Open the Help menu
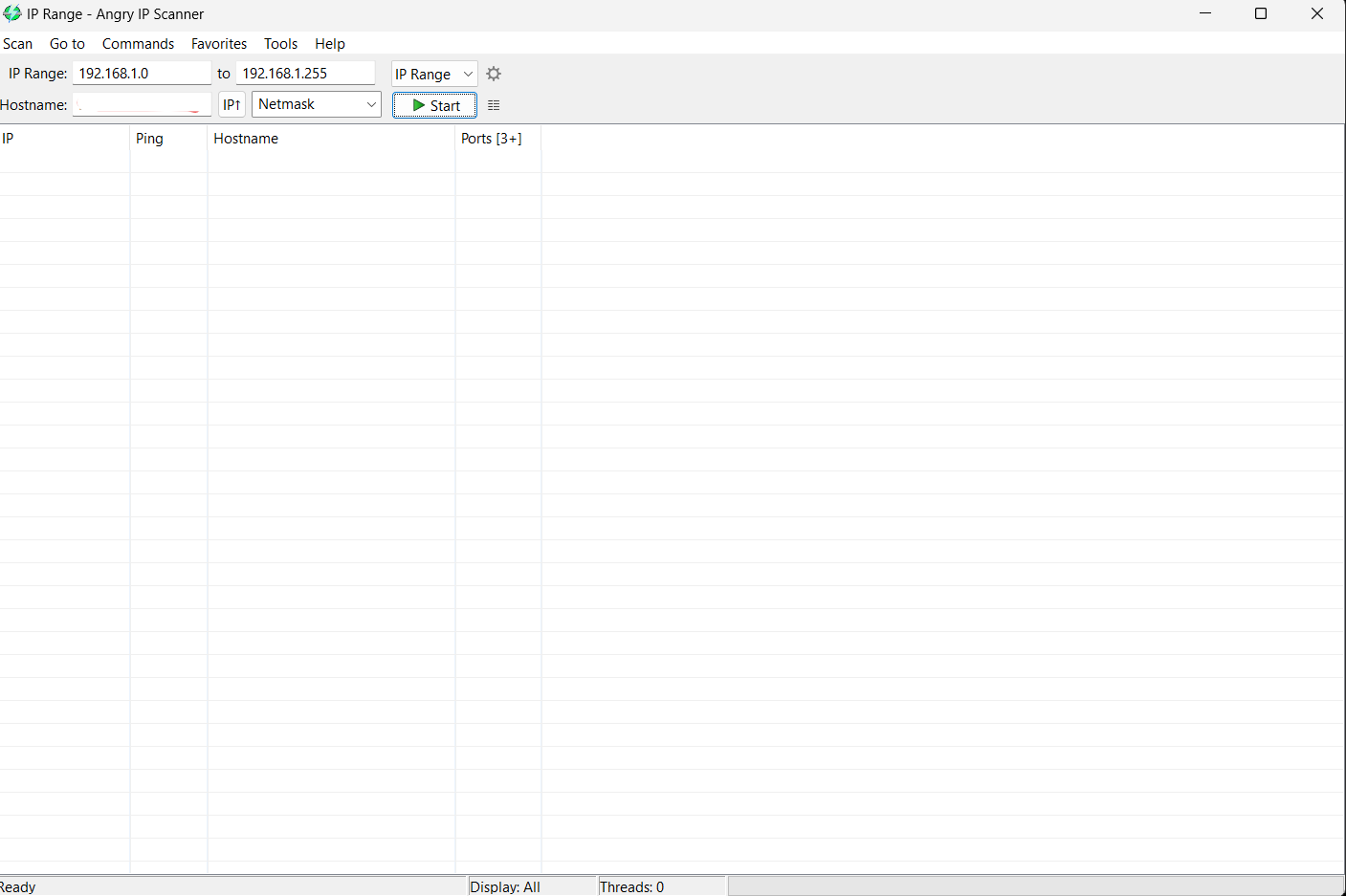The height and width of the screenshot is (896, 1346). pos(330,44)
